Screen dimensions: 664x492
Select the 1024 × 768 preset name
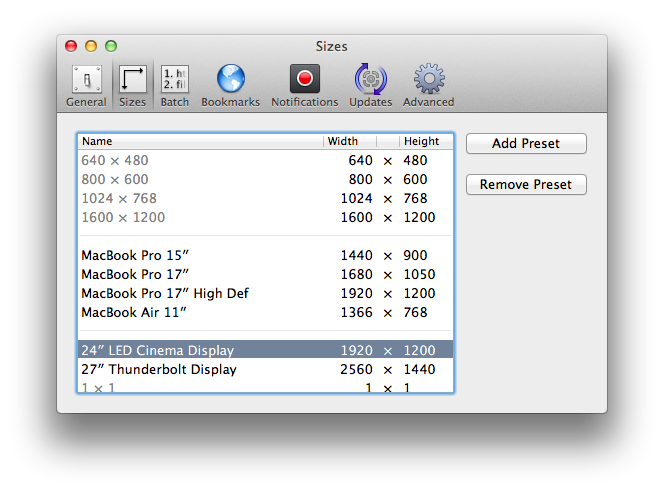[119, 199]
